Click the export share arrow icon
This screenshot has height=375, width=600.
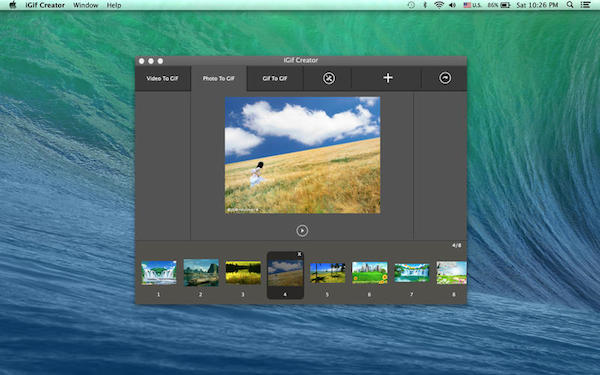445,78
